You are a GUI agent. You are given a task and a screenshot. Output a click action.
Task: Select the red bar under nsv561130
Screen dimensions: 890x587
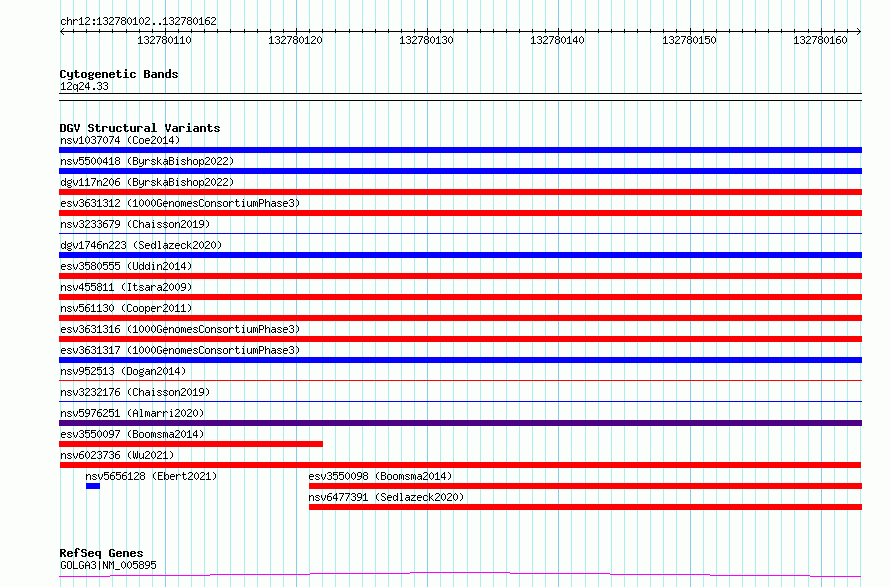[460, 318]
